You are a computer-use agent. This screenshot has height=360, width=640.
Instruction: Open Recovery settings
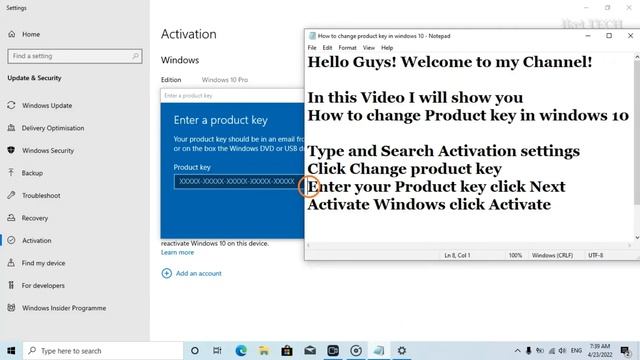35,218
